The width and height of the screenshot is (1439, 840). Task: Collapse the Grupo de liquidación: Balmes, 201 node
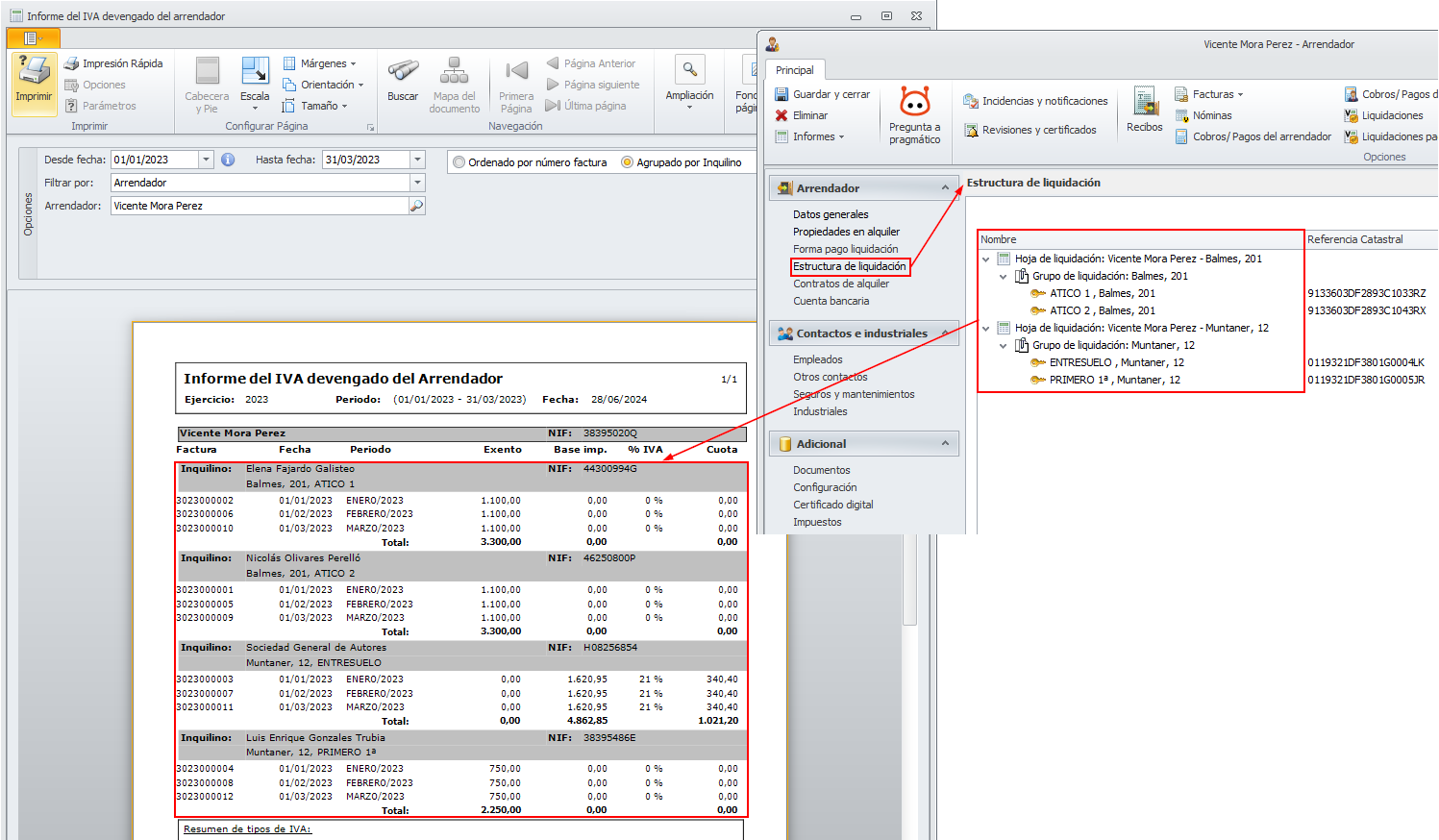click(x=1003, y=277)
